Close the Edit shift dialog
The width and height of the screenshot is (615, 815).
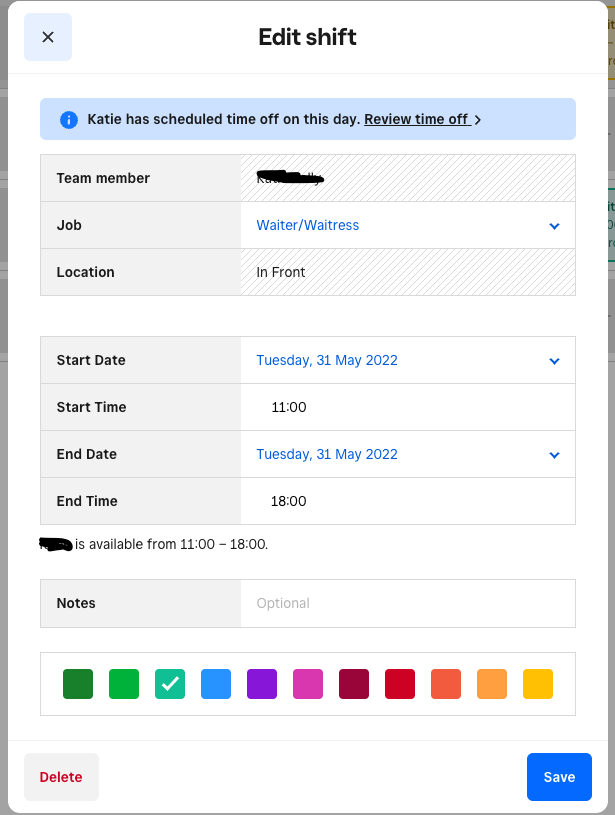[x=48, y=37]
